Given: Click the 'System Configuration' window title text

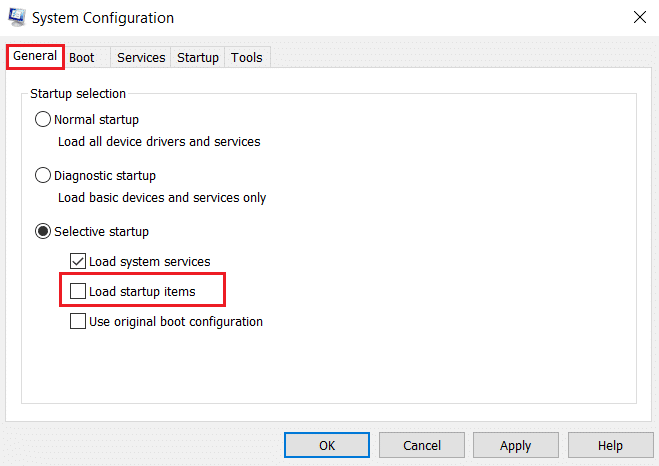Looking at the screenshot, I should pyautogui.click(x=103, y=18).
